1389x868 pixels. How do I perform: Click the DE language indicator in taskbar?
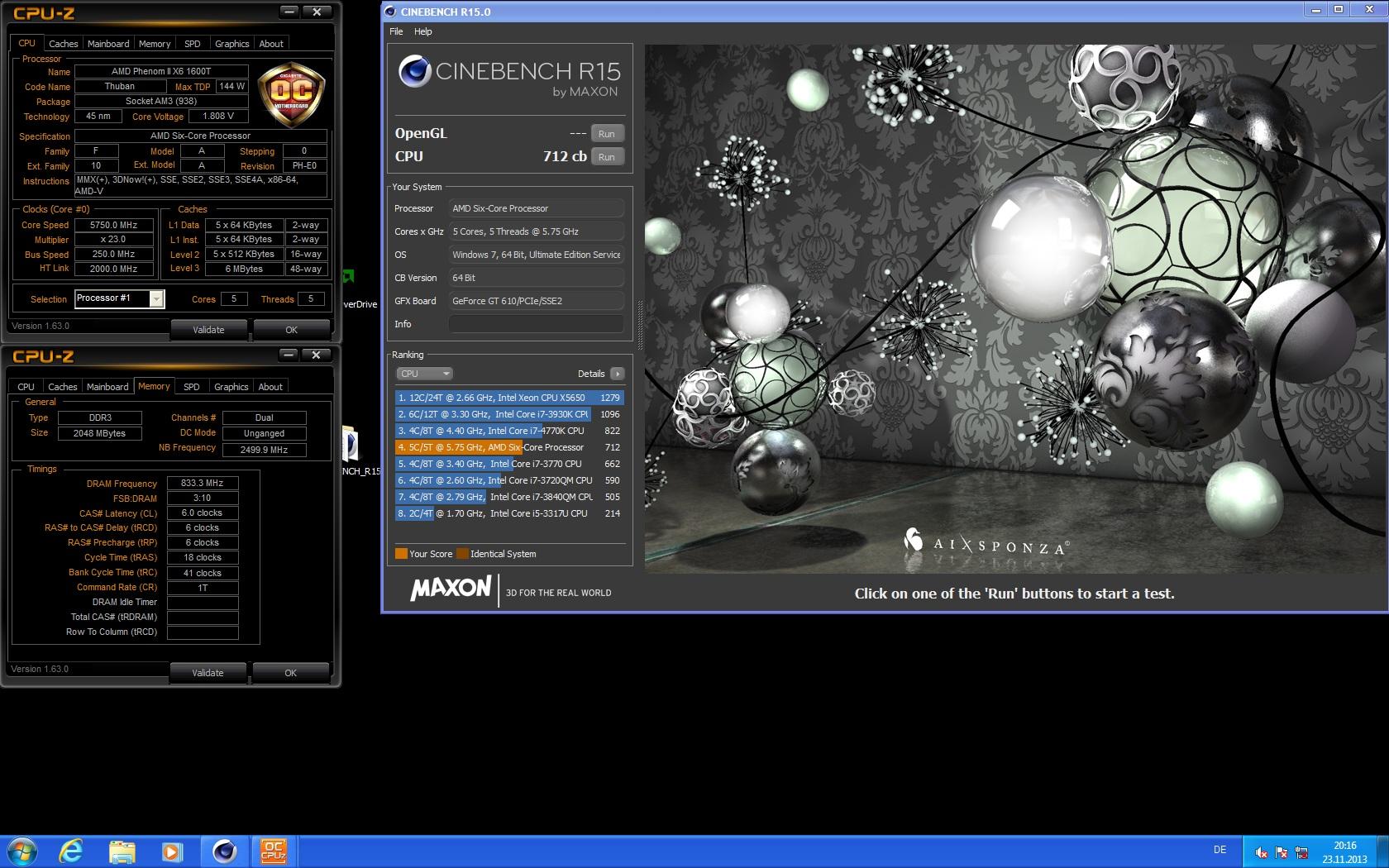(1220, 850)
